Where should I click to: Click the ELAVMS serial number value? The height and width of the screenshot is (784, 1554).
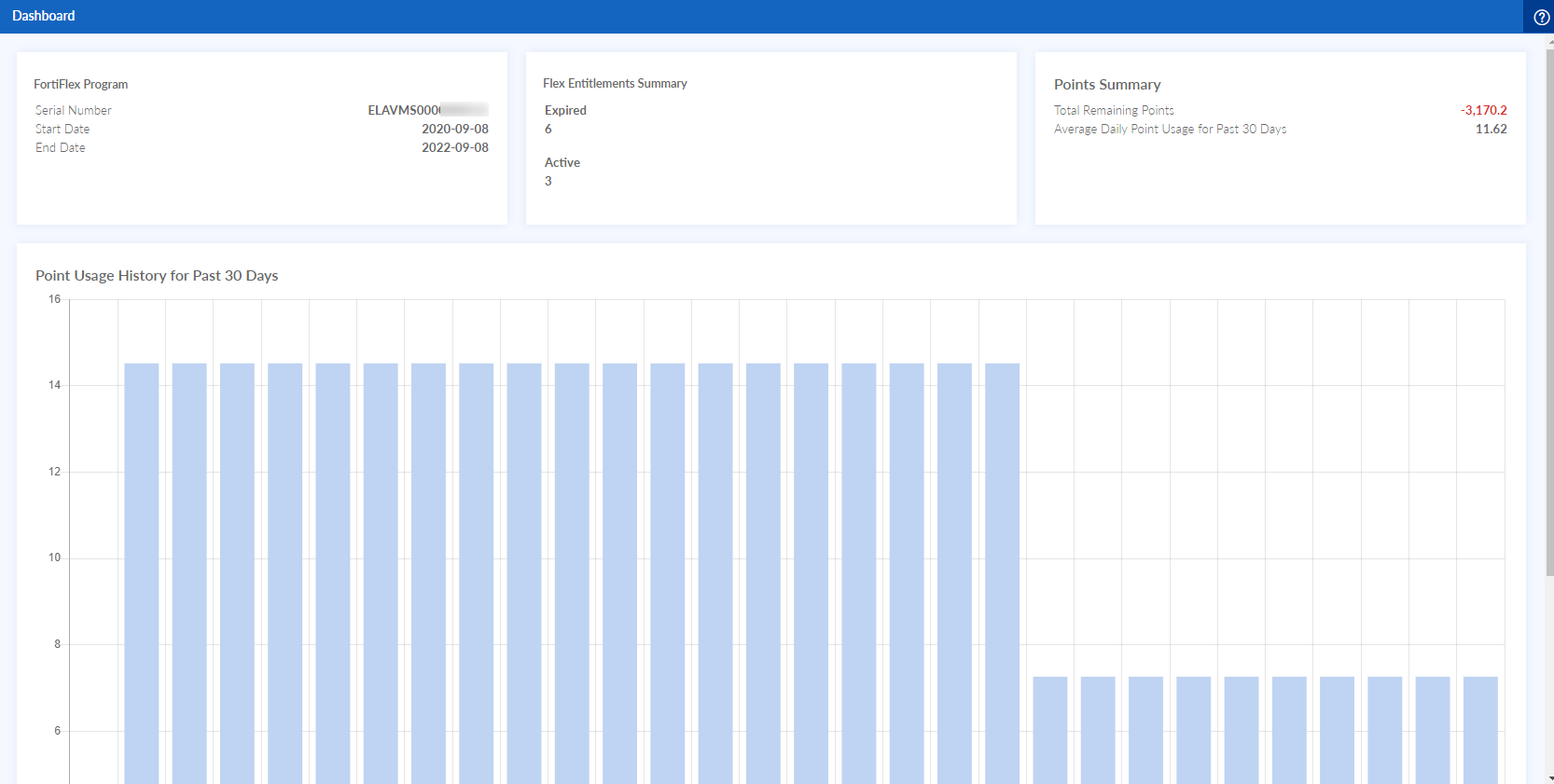pos(427,110)
